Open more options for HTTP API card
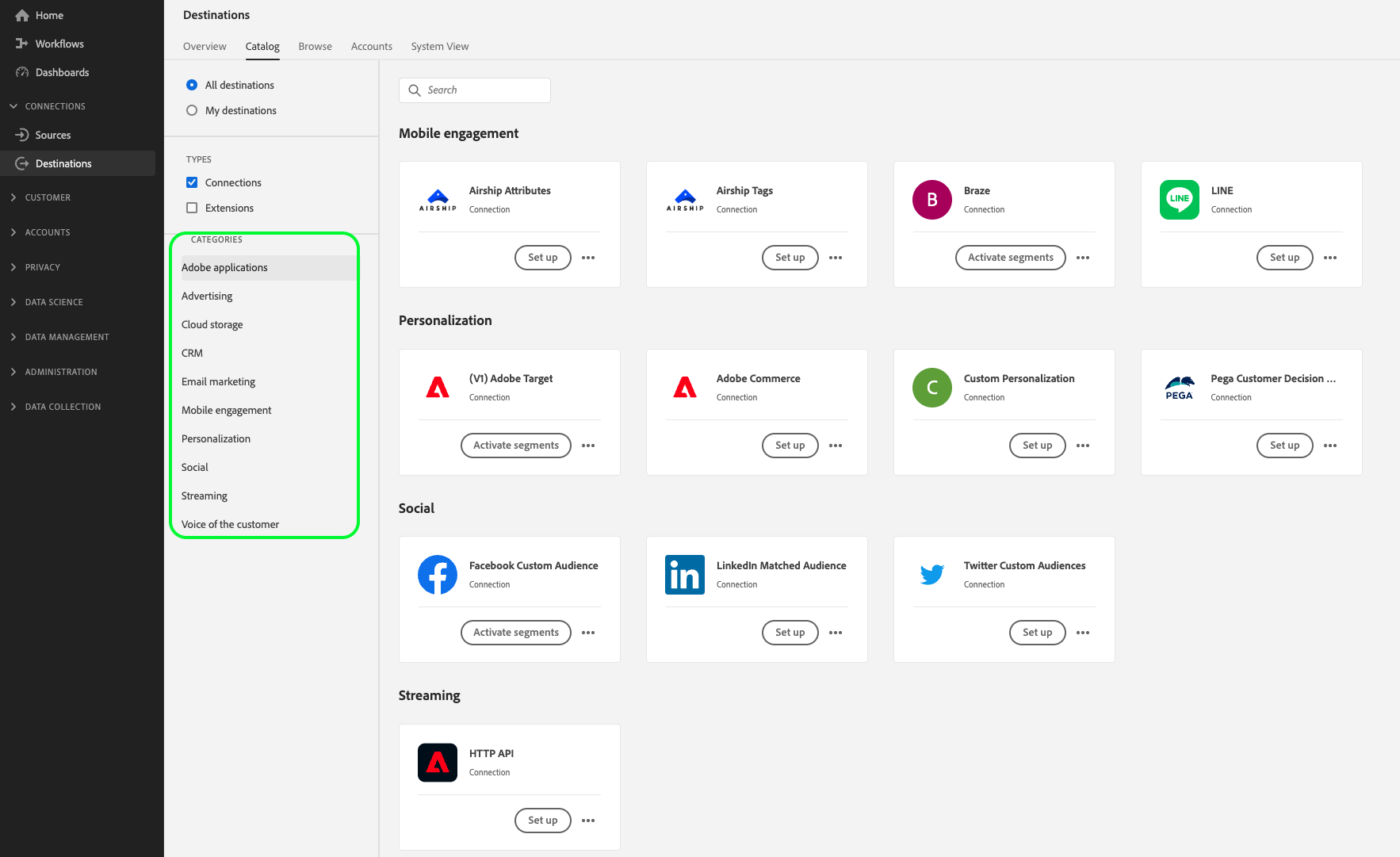The image size is (1400, 857). [588, 821]
